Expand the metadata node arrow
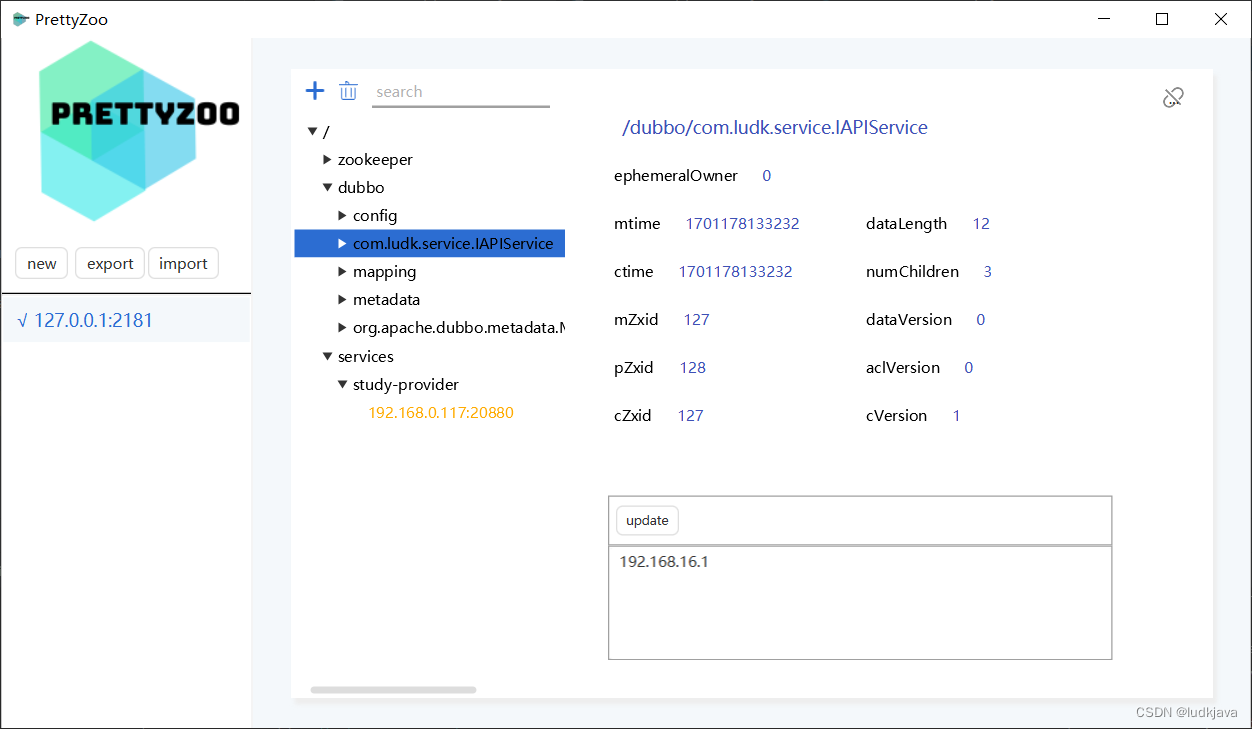The image size is (1252, 729). [343, 299]
